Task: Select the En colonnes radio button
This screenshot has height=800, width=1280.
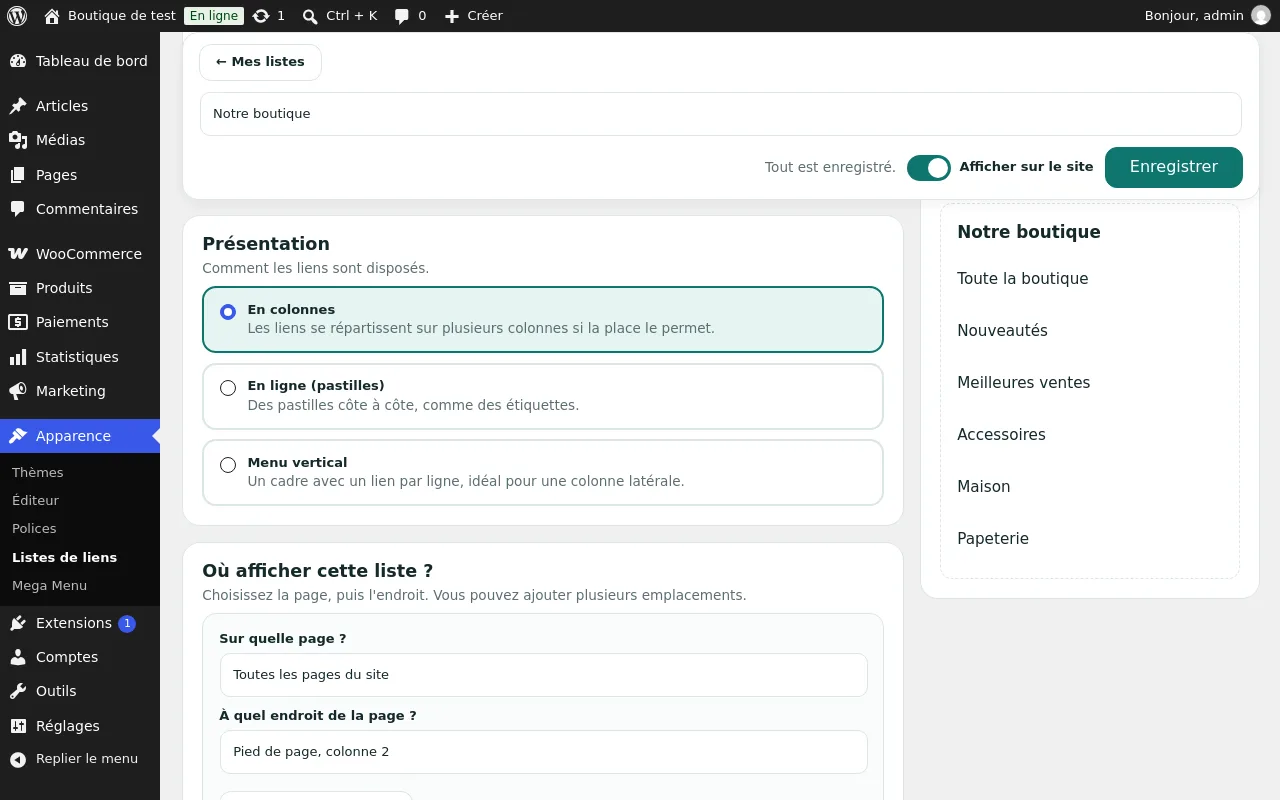Action: [x=228, y=312]
